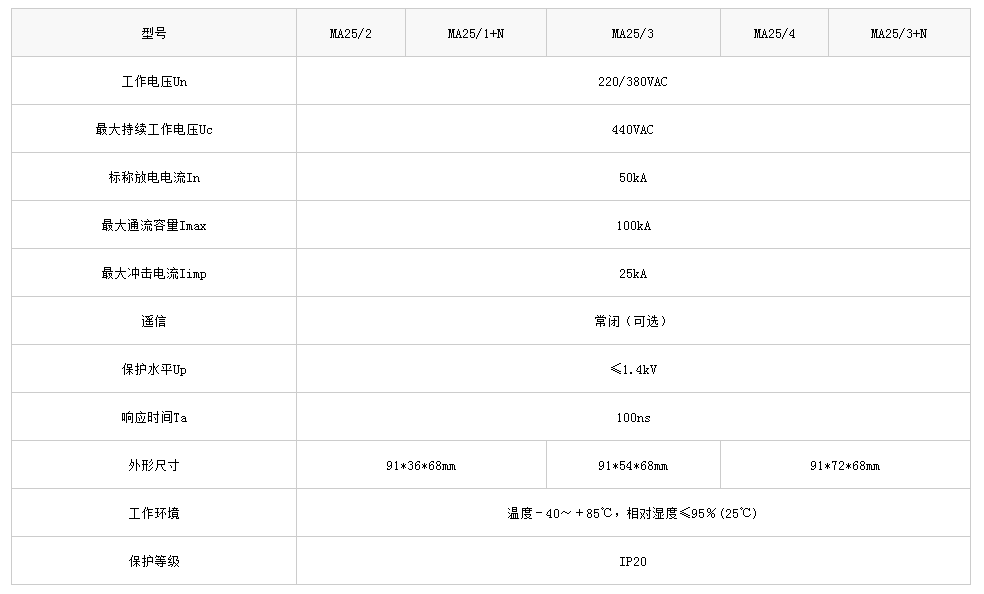This screenshot has height=594, width=984.
Task: Click the MA25/3+N header cell
Action: (x=899, y=33)
